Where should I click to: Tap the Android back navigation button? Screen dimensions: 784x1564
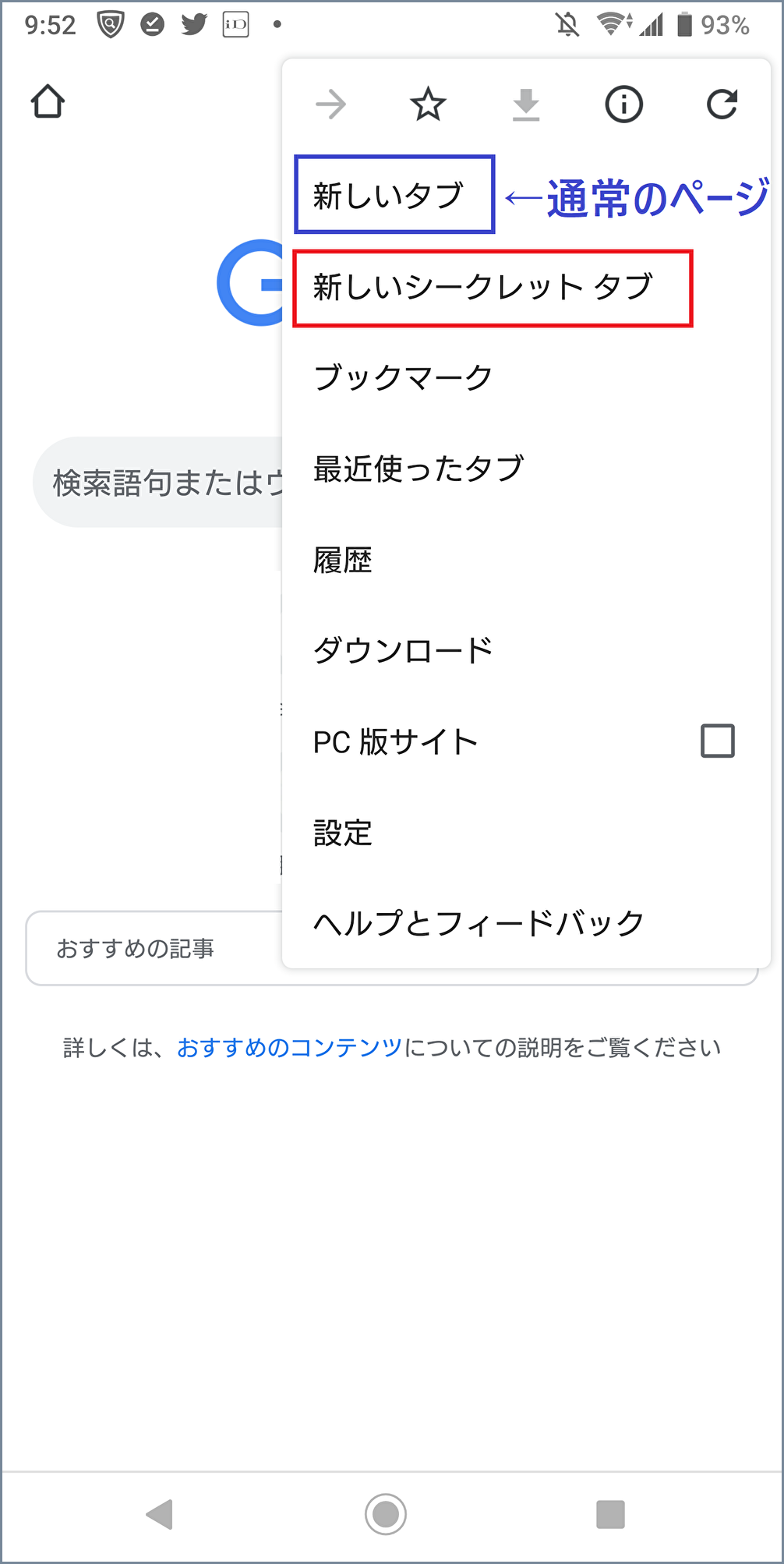click(x=160, y=1514)
